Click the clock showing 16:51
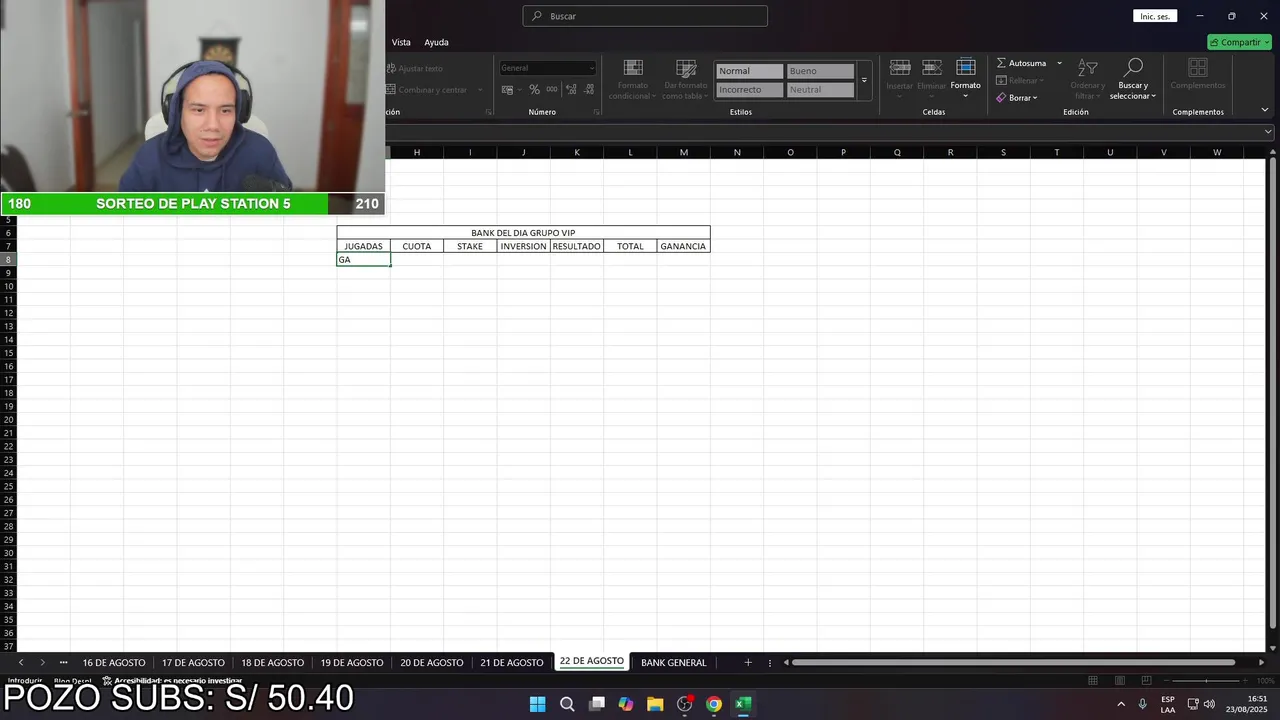The width and height of the screenshot is (1280, 720). click(x=1258, y=699)
